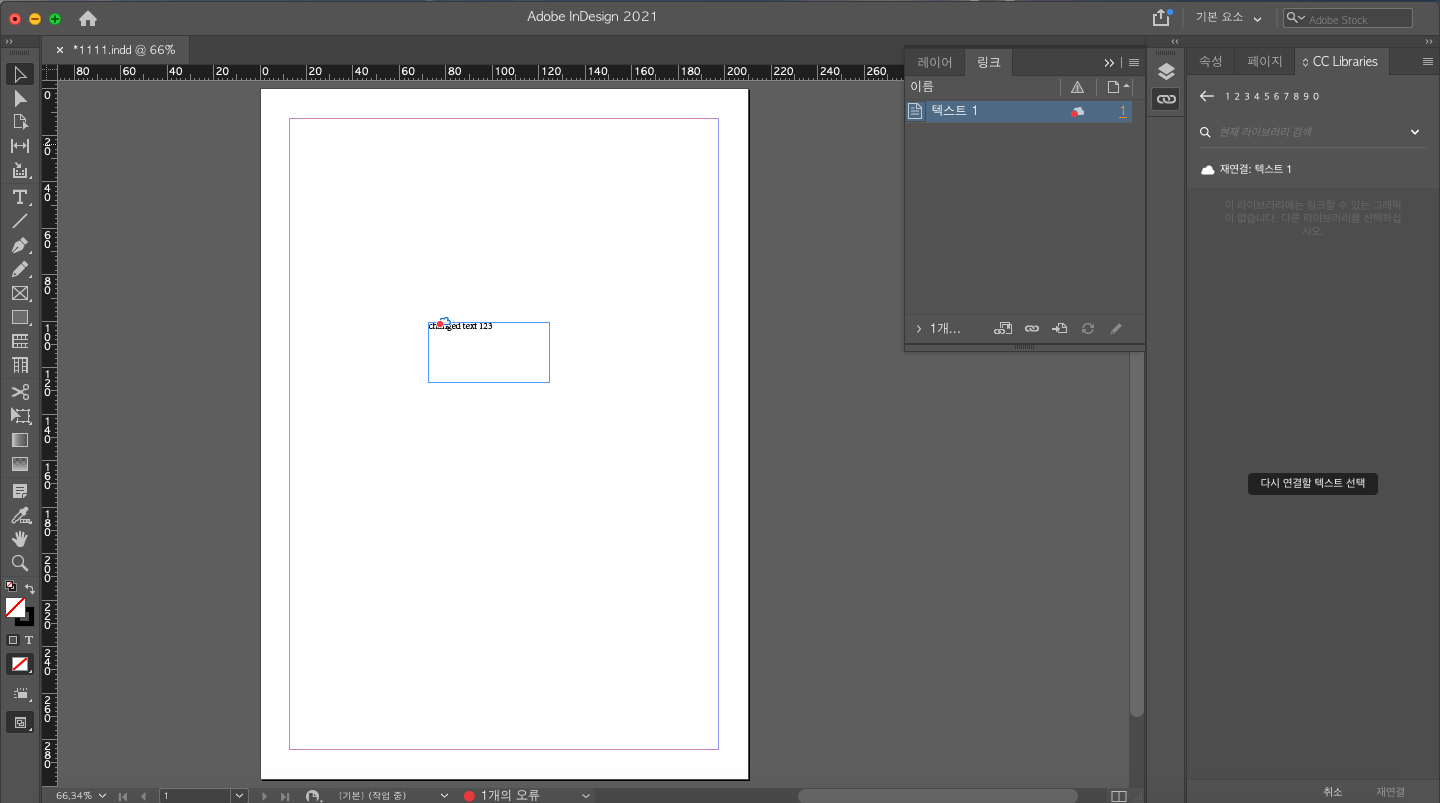Expand link info for 텍스트 1
Screen dimensions: 1440x803
click(x=918, y=328)
